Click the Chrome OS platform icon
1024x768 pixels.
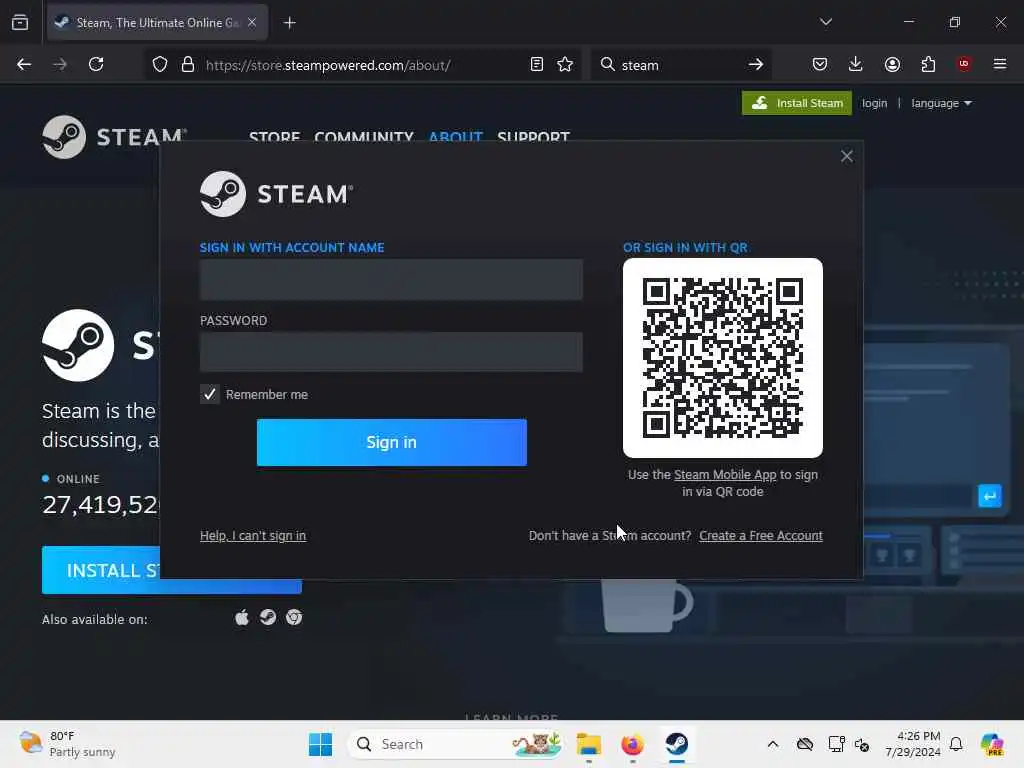coord(294,618)
